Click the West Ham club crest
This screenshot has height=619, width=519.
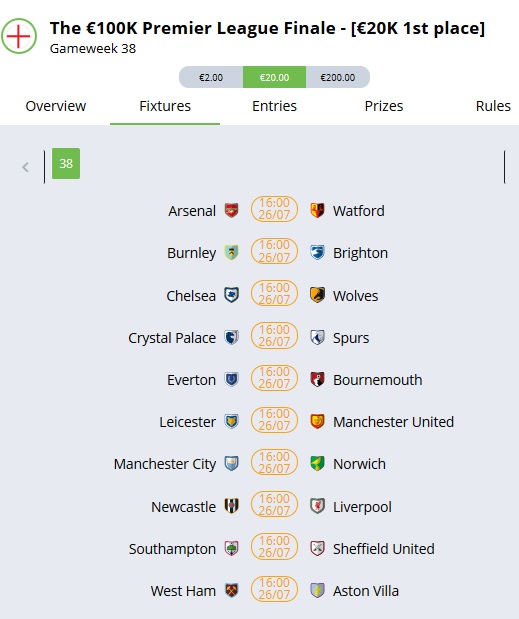tap(232, 590)
